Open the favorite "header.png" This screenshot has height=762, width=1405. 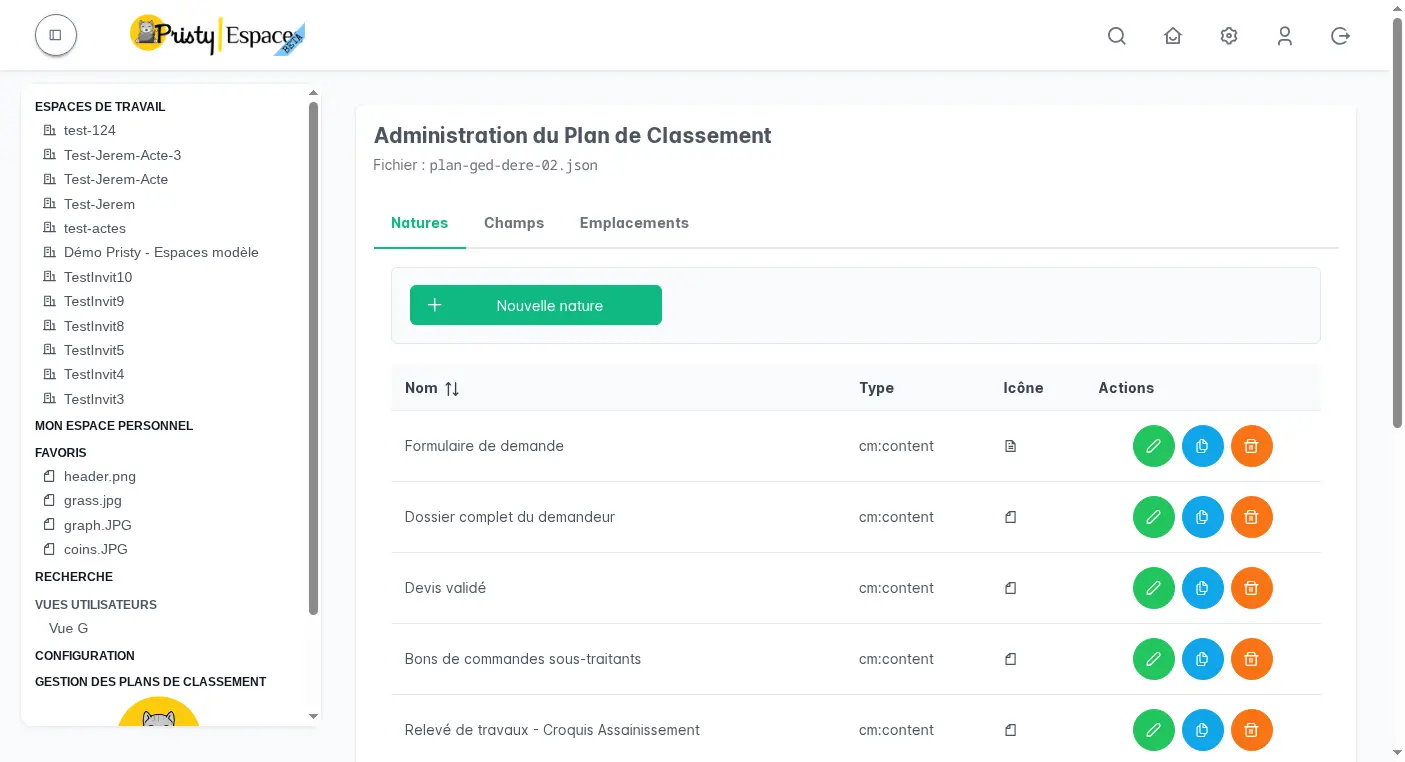[x=98, y=476]
